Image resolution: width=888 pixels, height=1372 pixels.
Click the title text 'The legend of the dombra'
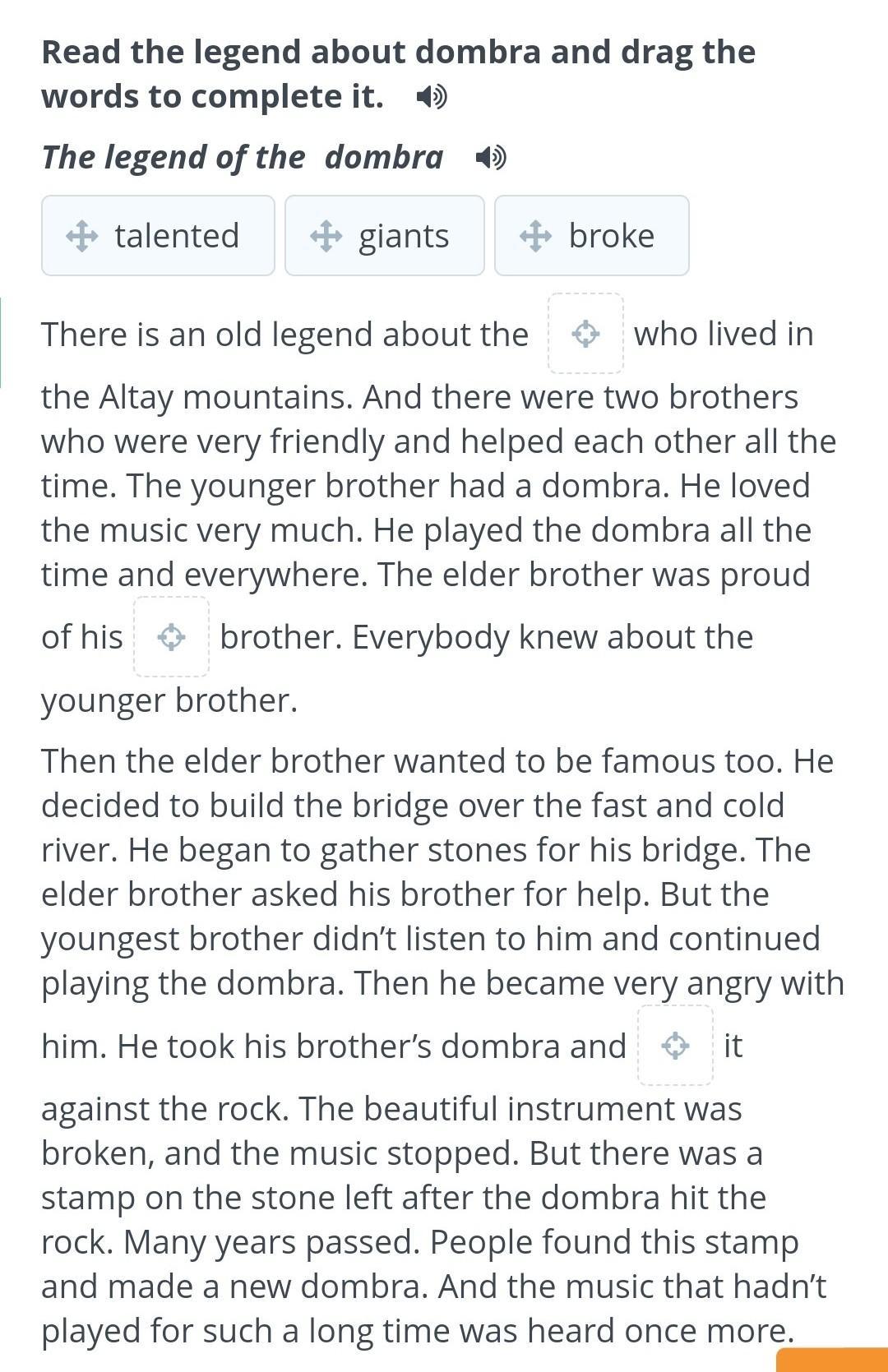coord(243,157)
